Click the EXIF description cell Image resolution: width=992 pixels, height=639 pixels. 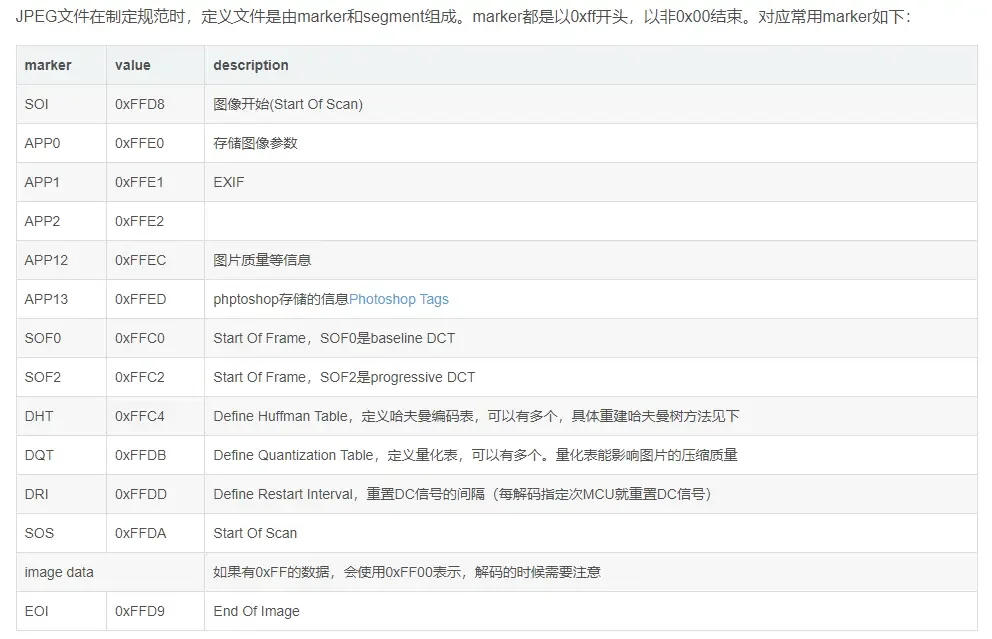(x=591, y=182)
